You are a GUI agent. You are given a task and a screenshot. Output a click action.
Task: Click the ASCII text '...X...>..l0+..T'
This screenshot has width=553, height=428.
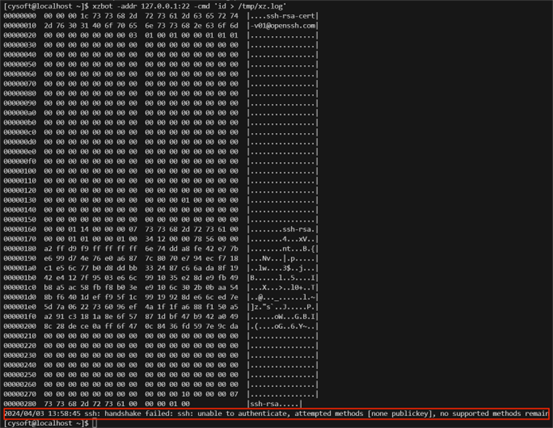point(283,288)
